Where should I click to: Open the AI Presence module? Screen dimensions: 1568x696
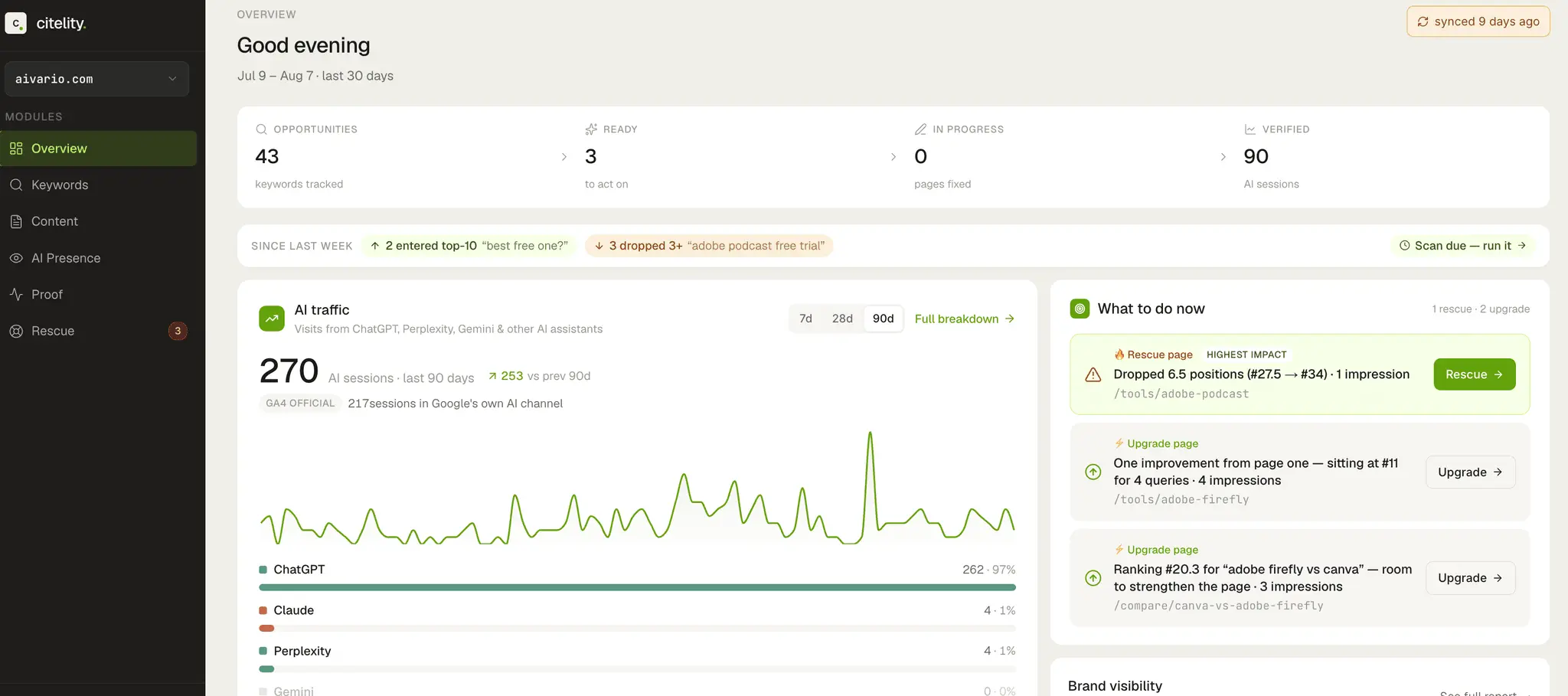(98, 258)
